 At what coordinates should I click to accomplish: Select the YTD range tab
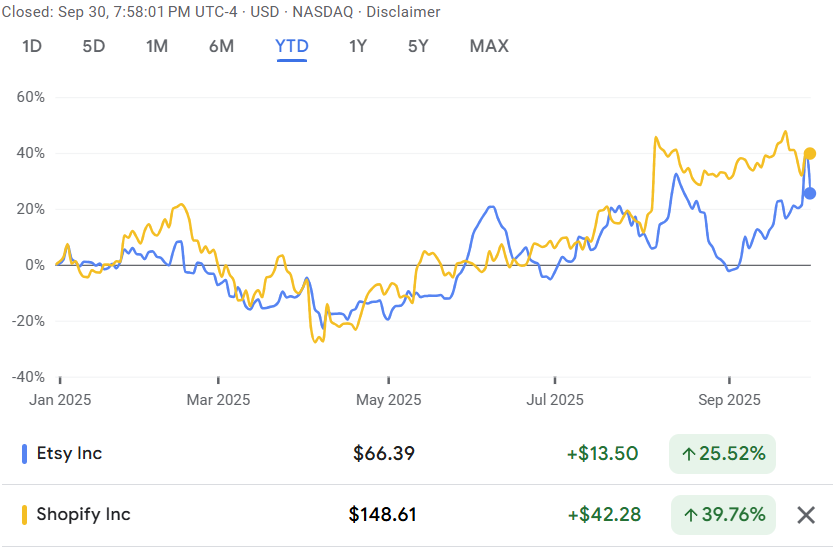[292, 46]
